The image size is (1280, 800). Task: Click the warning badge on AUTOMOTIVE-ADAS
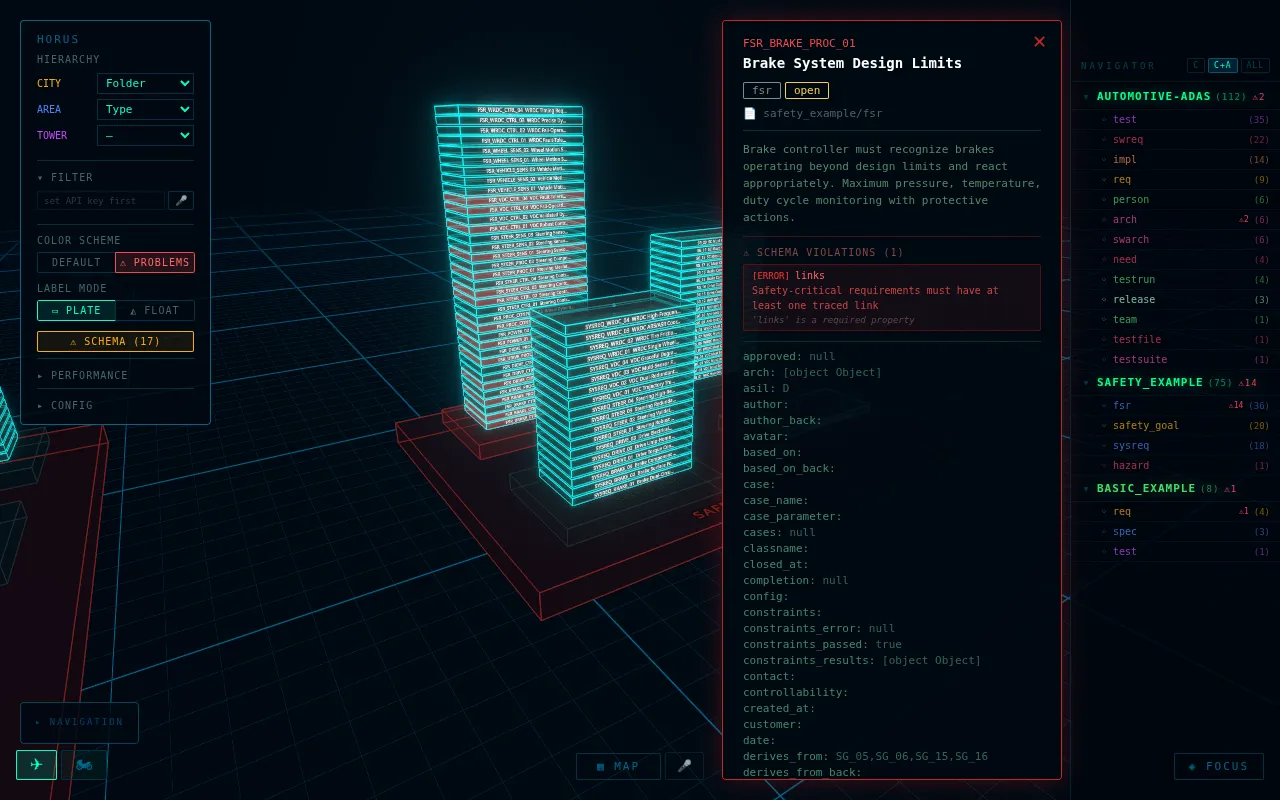point(1258,97)
